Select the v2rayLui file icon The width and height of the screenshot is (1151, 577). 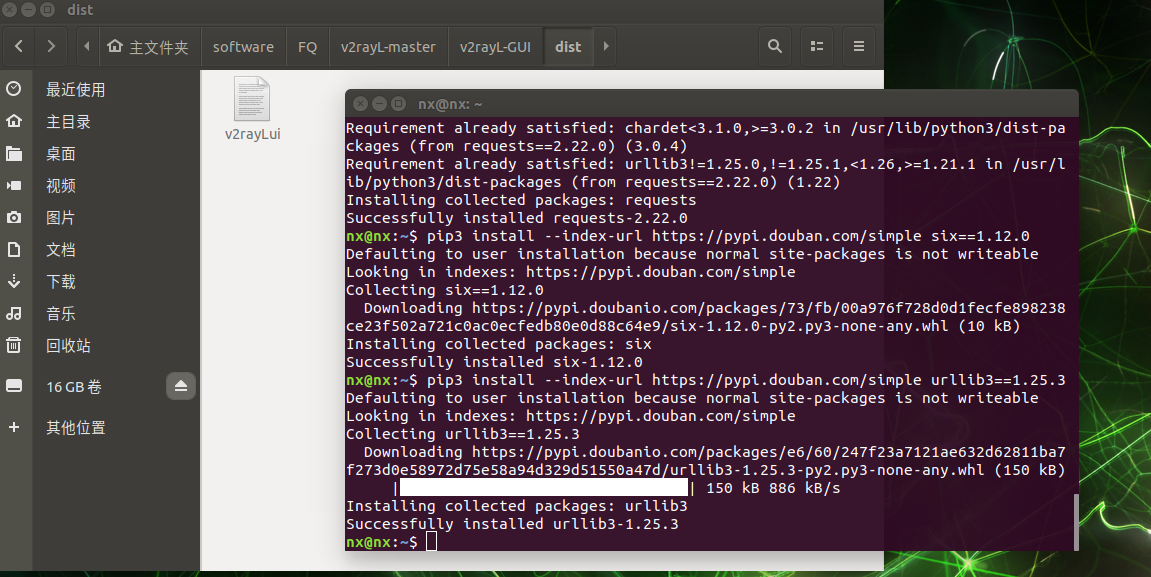point(252,98)
